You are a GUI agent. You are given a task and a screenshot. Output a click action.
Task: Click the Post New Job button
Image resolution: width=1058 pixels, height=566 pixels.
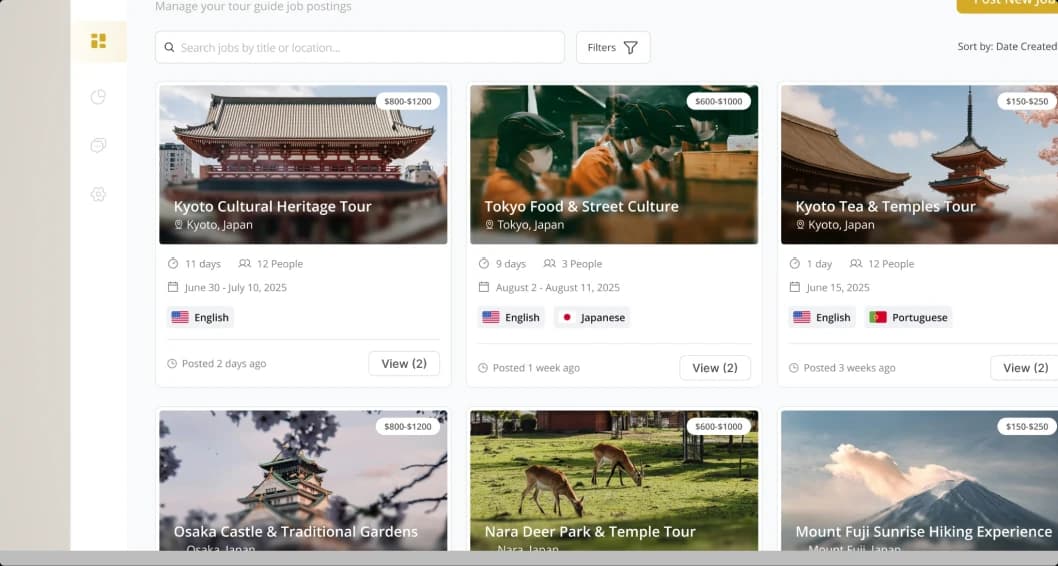tap(1007, 4)
